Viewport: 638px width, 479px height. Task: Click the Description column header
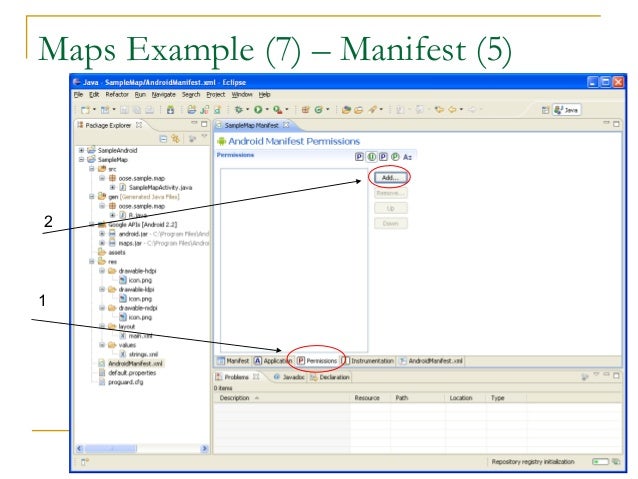282,398
